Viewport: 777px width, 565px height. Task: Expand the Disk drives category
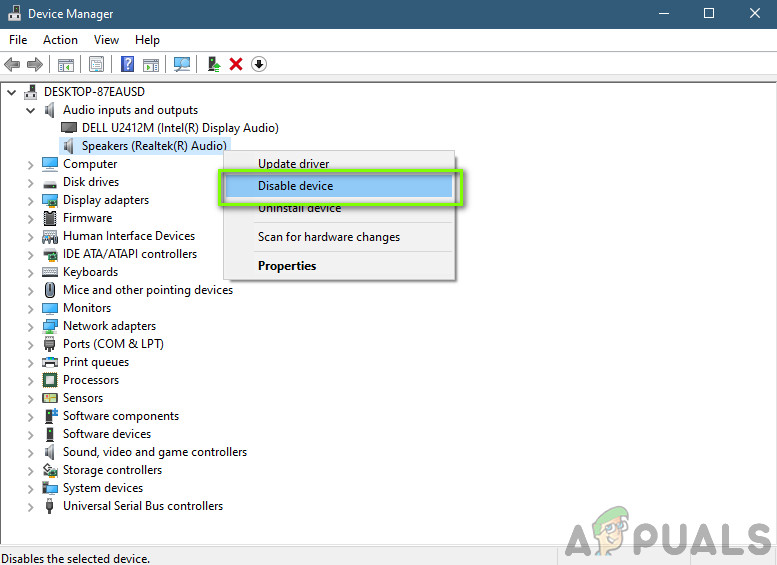click(x=31, y=183)
